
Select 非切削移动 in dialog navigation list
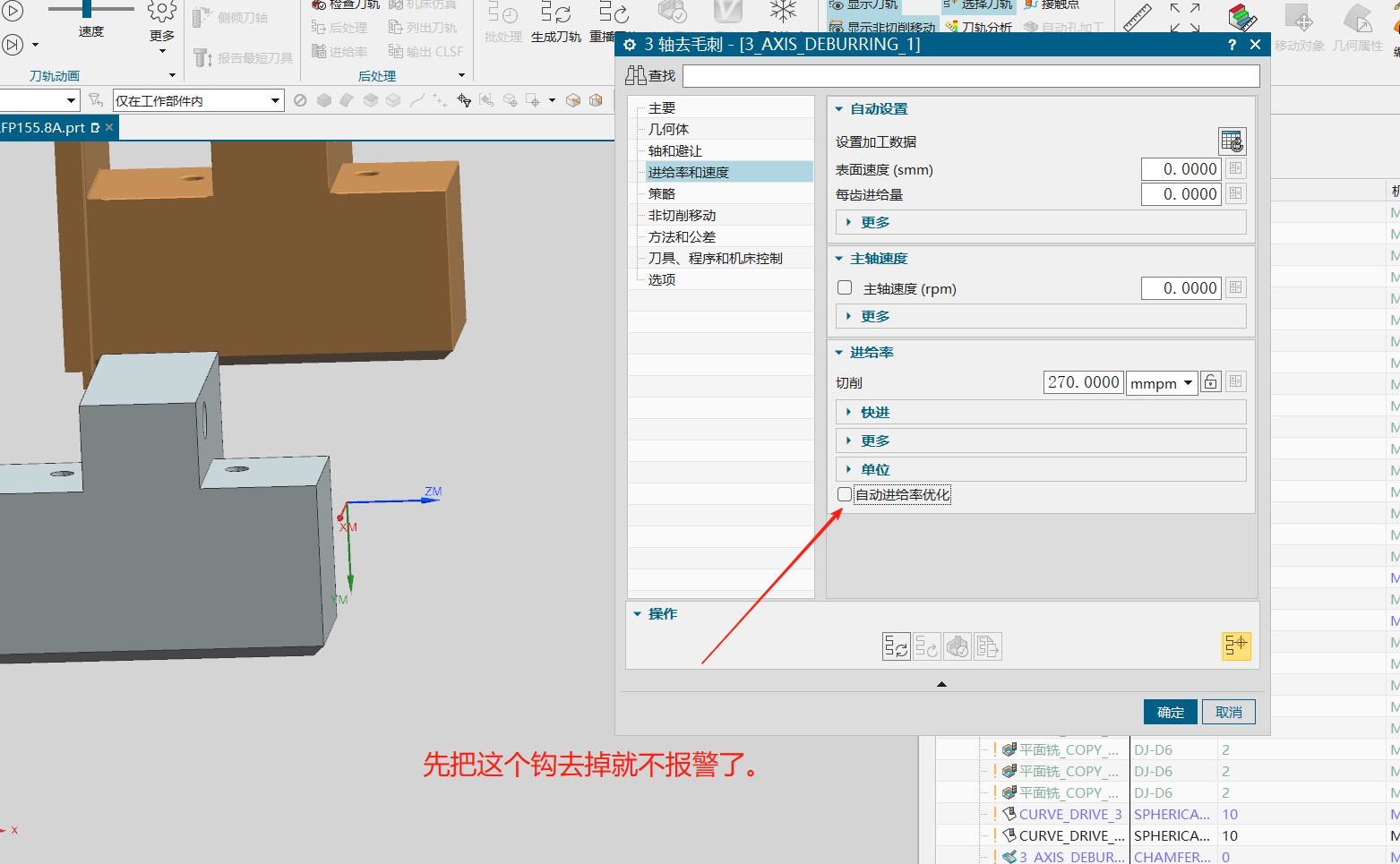(x=682, y=215)
